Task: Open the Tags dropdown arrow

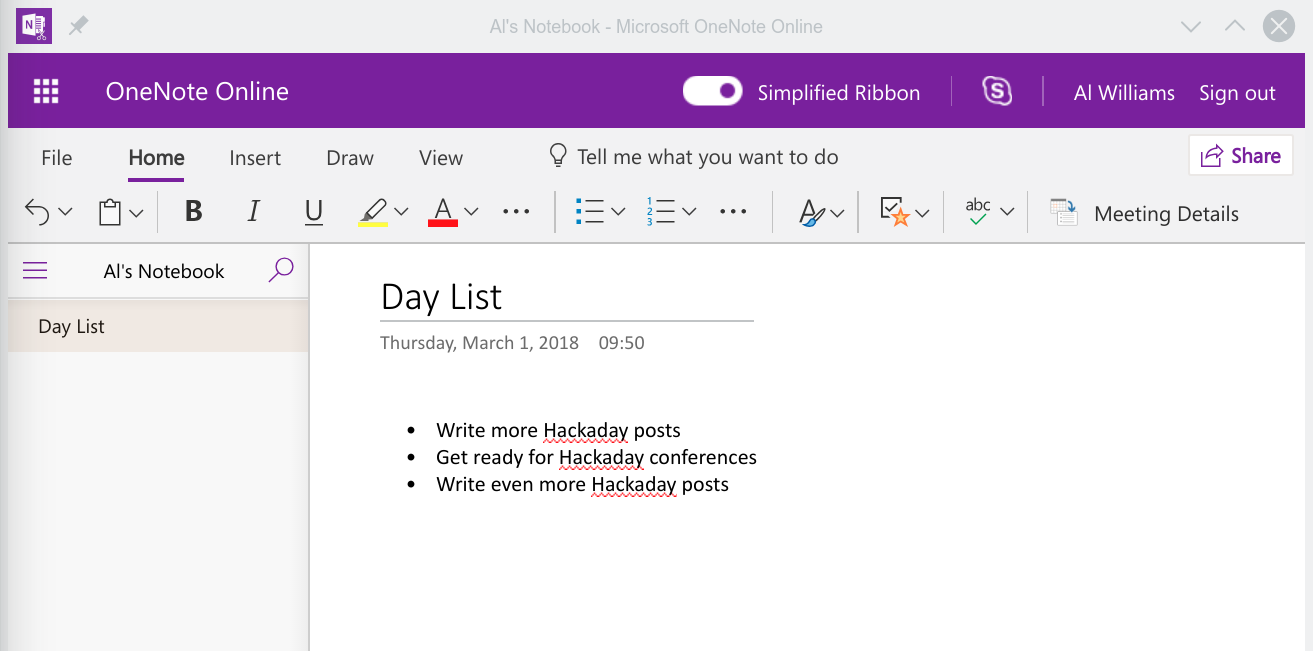Action: pyautogui.click(x=922, y=213)
